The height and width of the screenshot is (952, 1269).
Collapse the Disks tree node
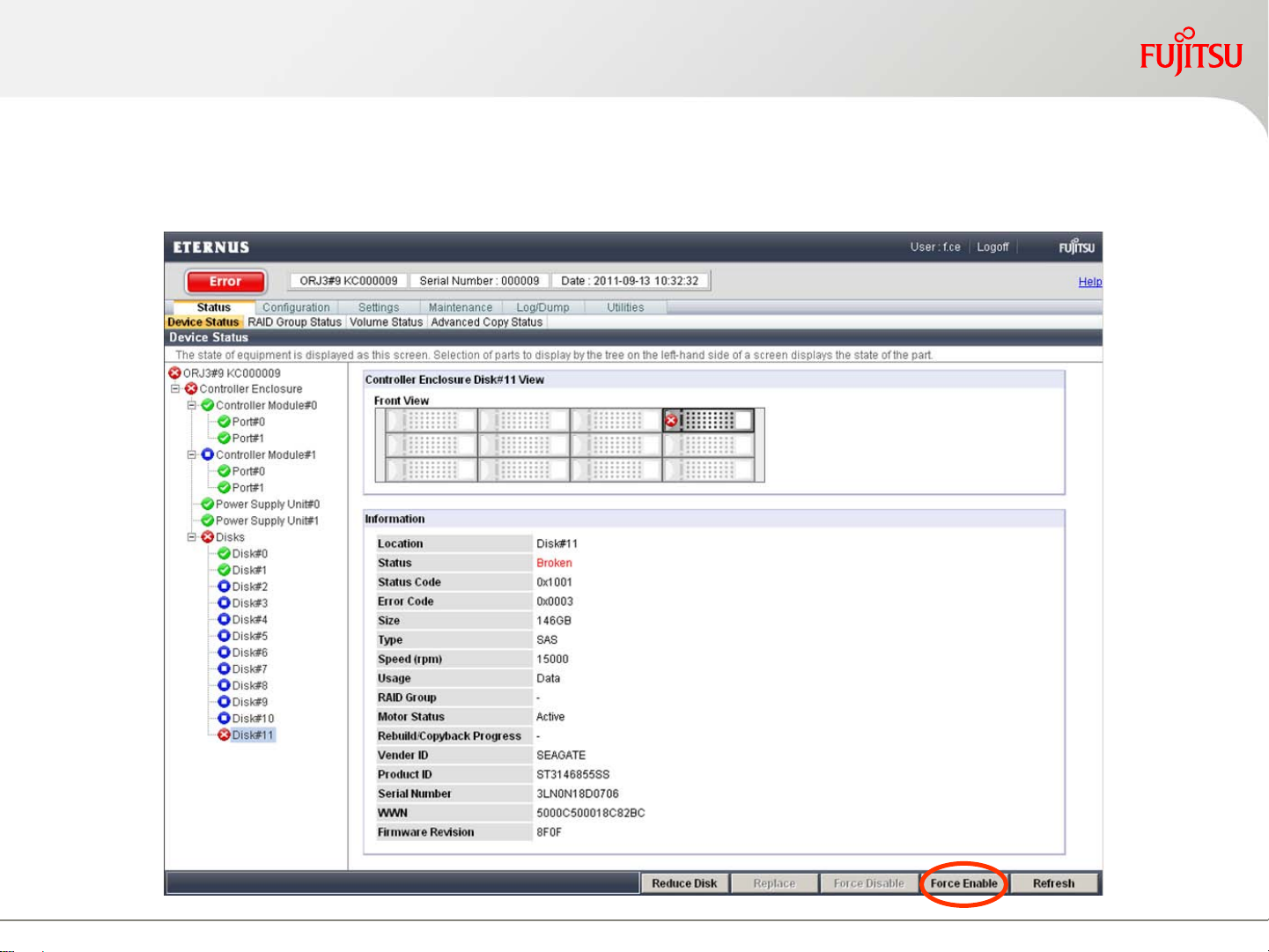pos(192,537)
